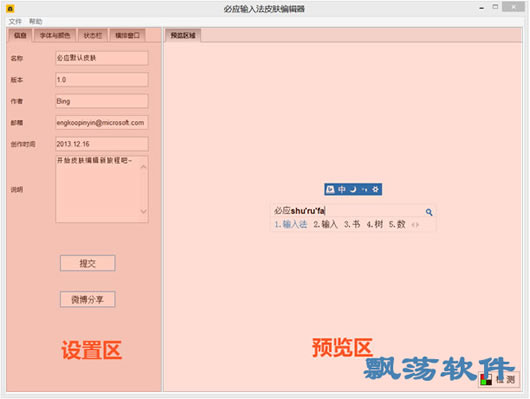Viewport: 530px width, 399px height.
Task: Switch to the 字体与颜色 tab
Action: [x=55, y=36]
